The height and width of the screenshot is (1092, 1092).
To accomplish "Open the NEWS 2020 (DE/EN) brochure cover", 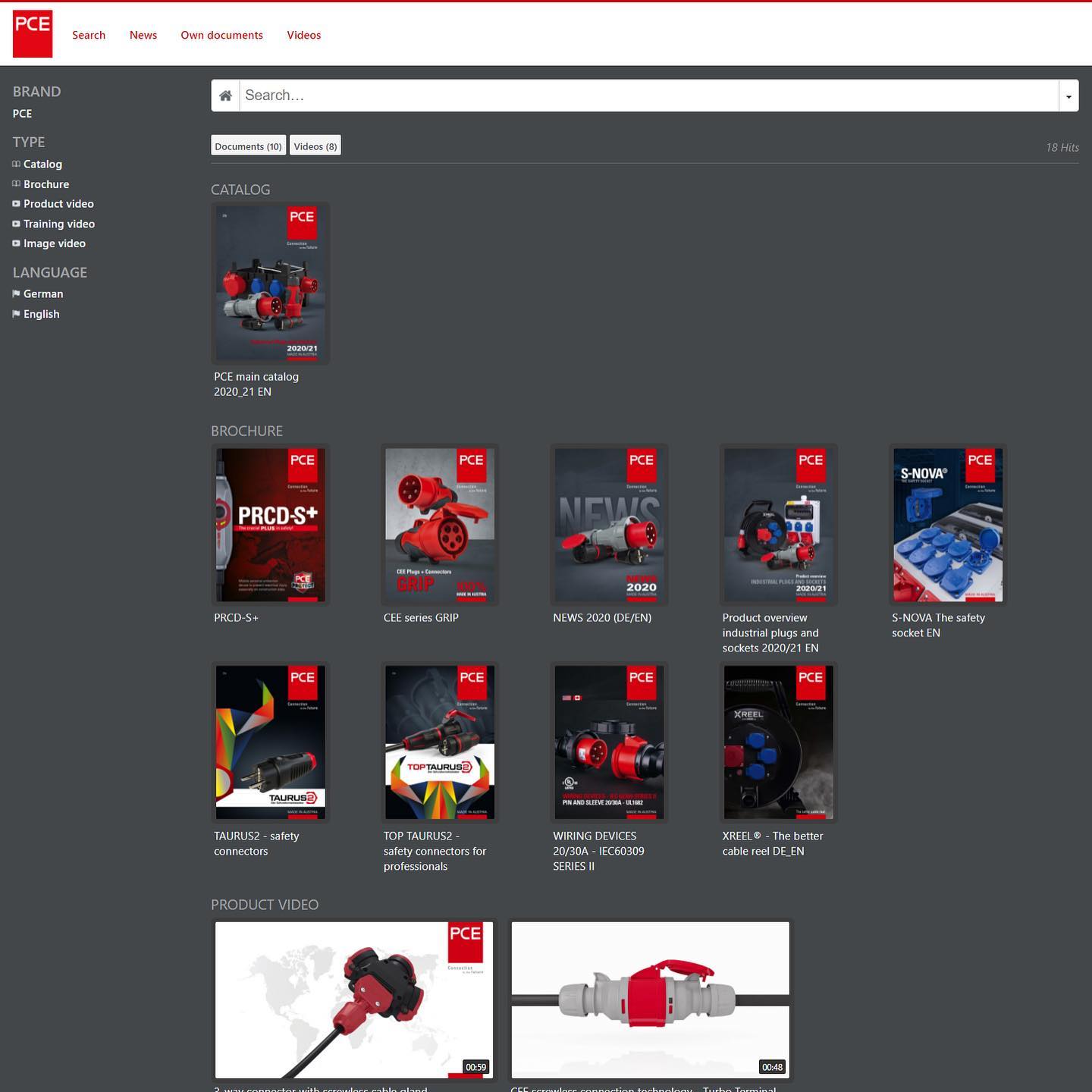I will (610, 525).
